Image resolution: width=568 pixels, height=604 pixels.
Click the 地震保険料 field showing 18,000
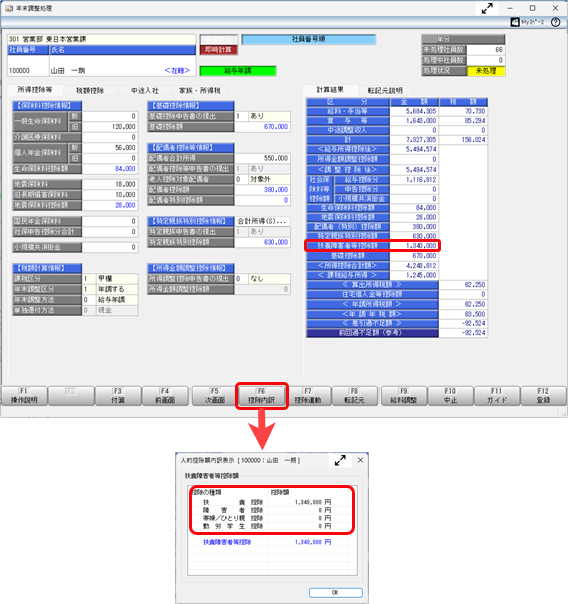109,184
